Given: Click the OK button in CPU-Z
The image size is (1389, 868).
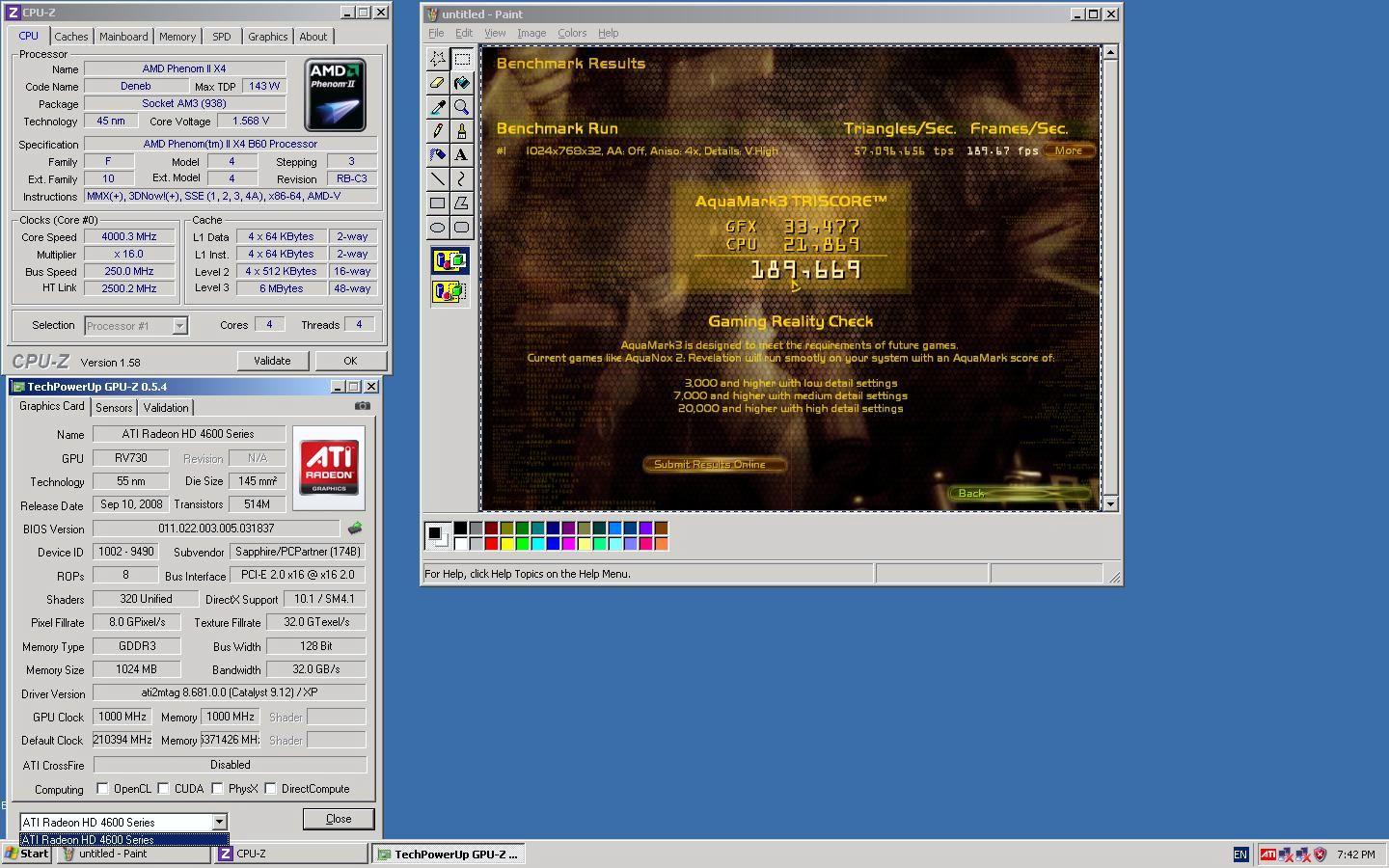Looking at the screenshot, I should [350, 361].
